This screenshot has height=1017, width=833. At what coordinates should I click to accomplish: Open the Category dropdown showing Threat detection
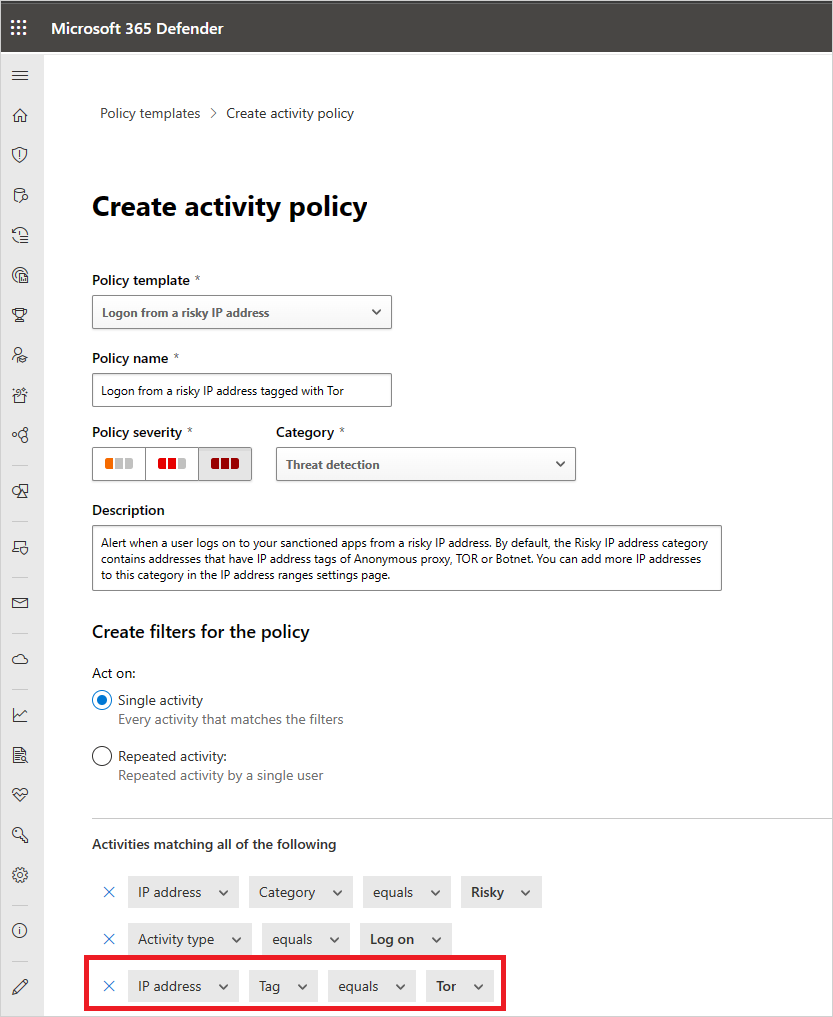point(425,463)
